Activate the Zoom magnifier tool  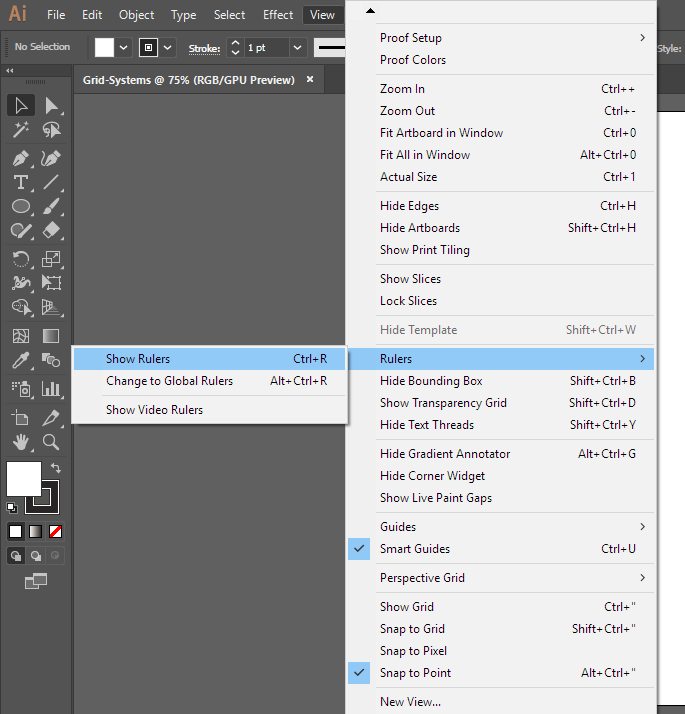51,441
